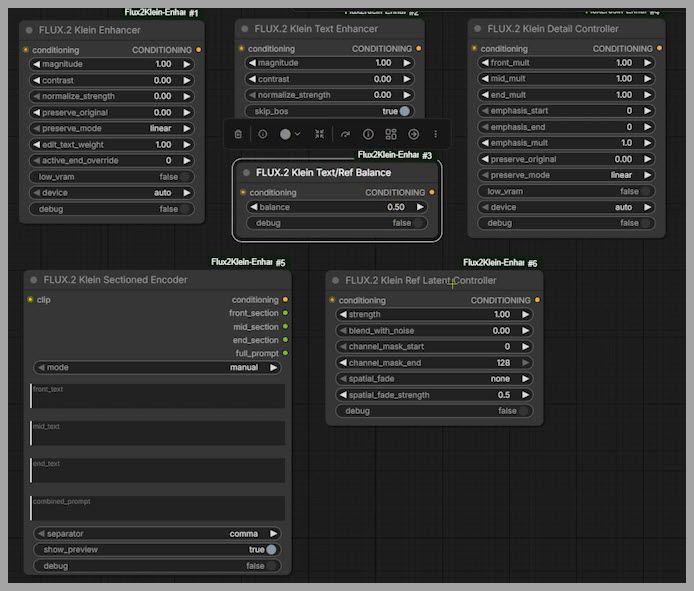Click the combined_prompt text area
Viewport: 694px width, 591px height.
click(157, 509)
